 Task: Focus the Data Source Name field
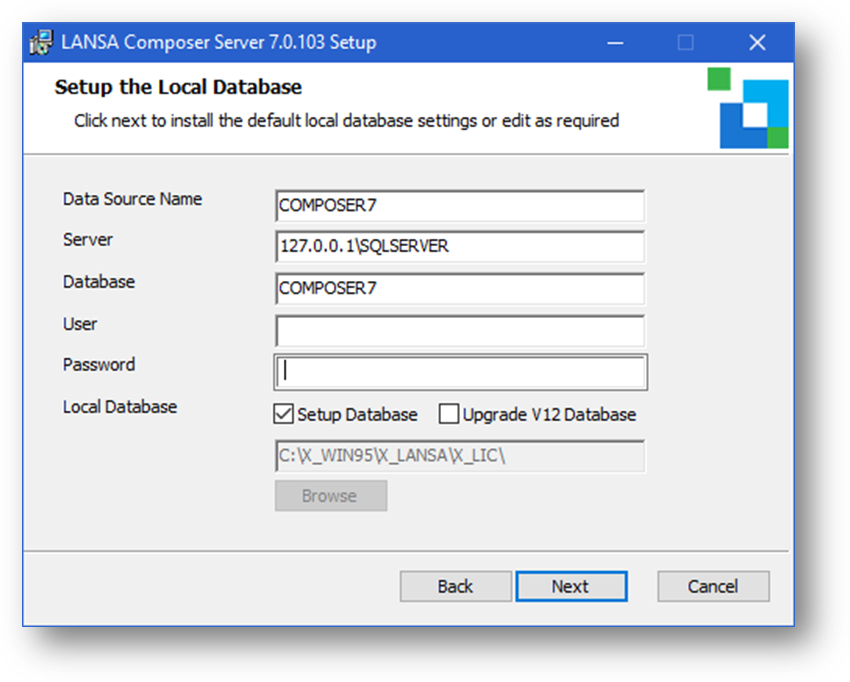click(460, 205)
